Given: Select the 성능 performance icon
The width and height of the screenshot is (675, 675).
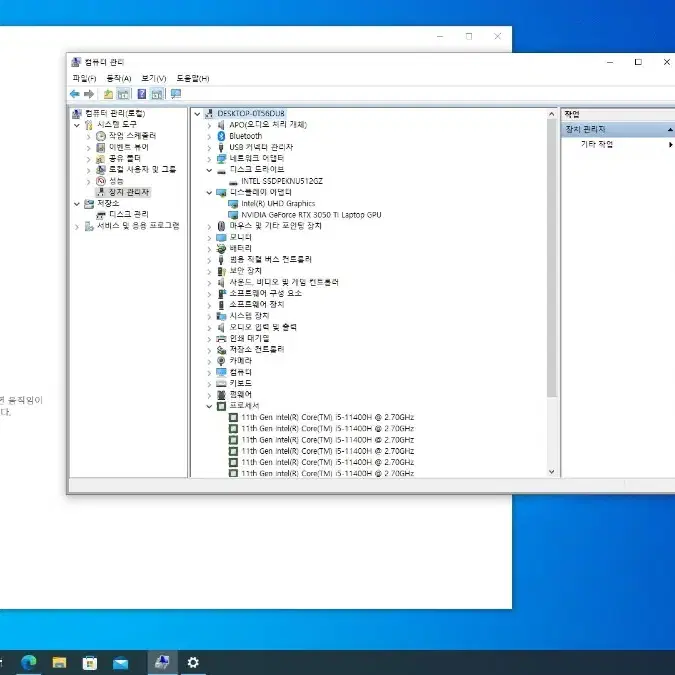Looking at the screenshot, I should click(101, 181).
